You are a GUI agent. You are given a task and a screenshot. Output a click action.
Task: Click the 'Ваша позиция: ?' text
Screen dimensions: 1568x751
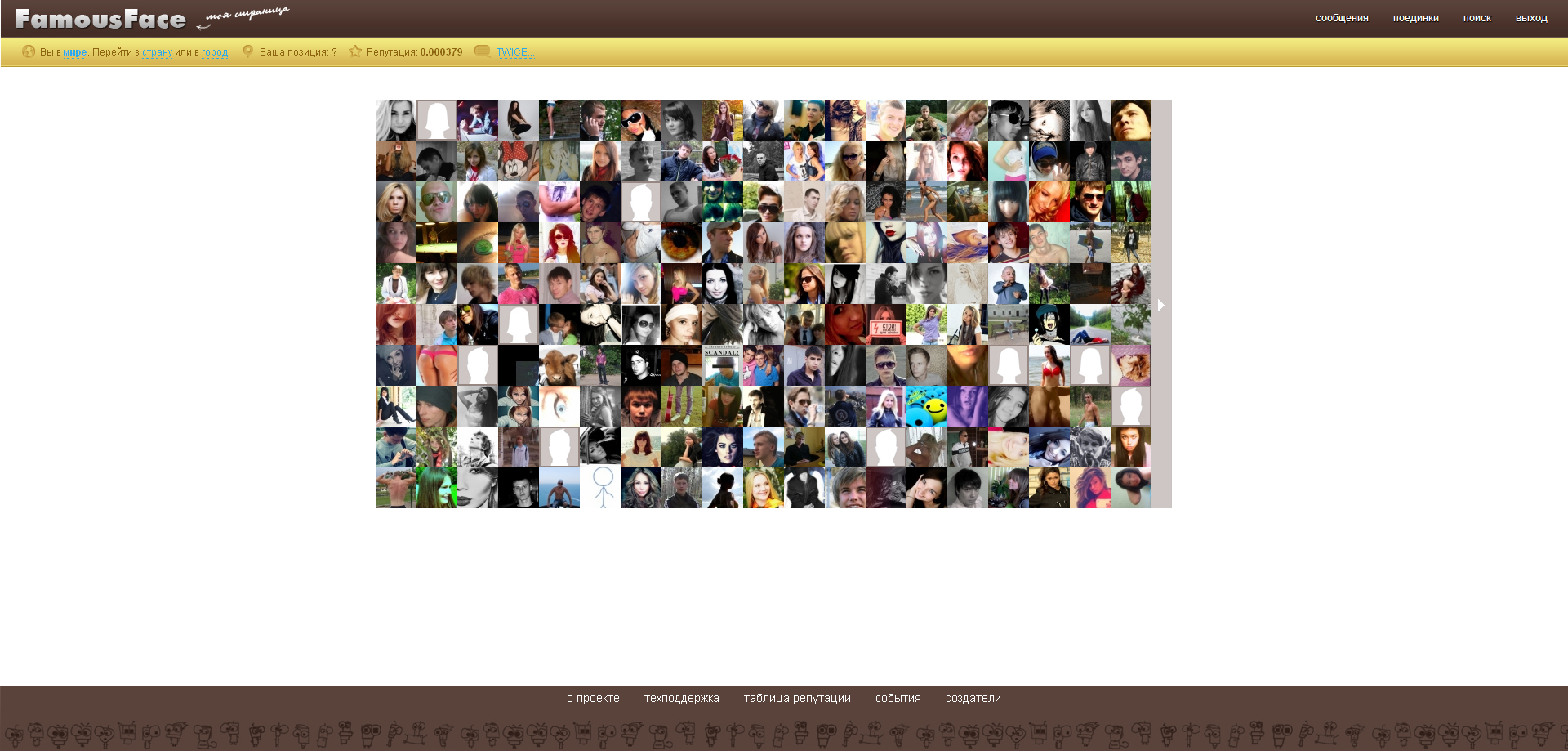[x=298, y=52]
